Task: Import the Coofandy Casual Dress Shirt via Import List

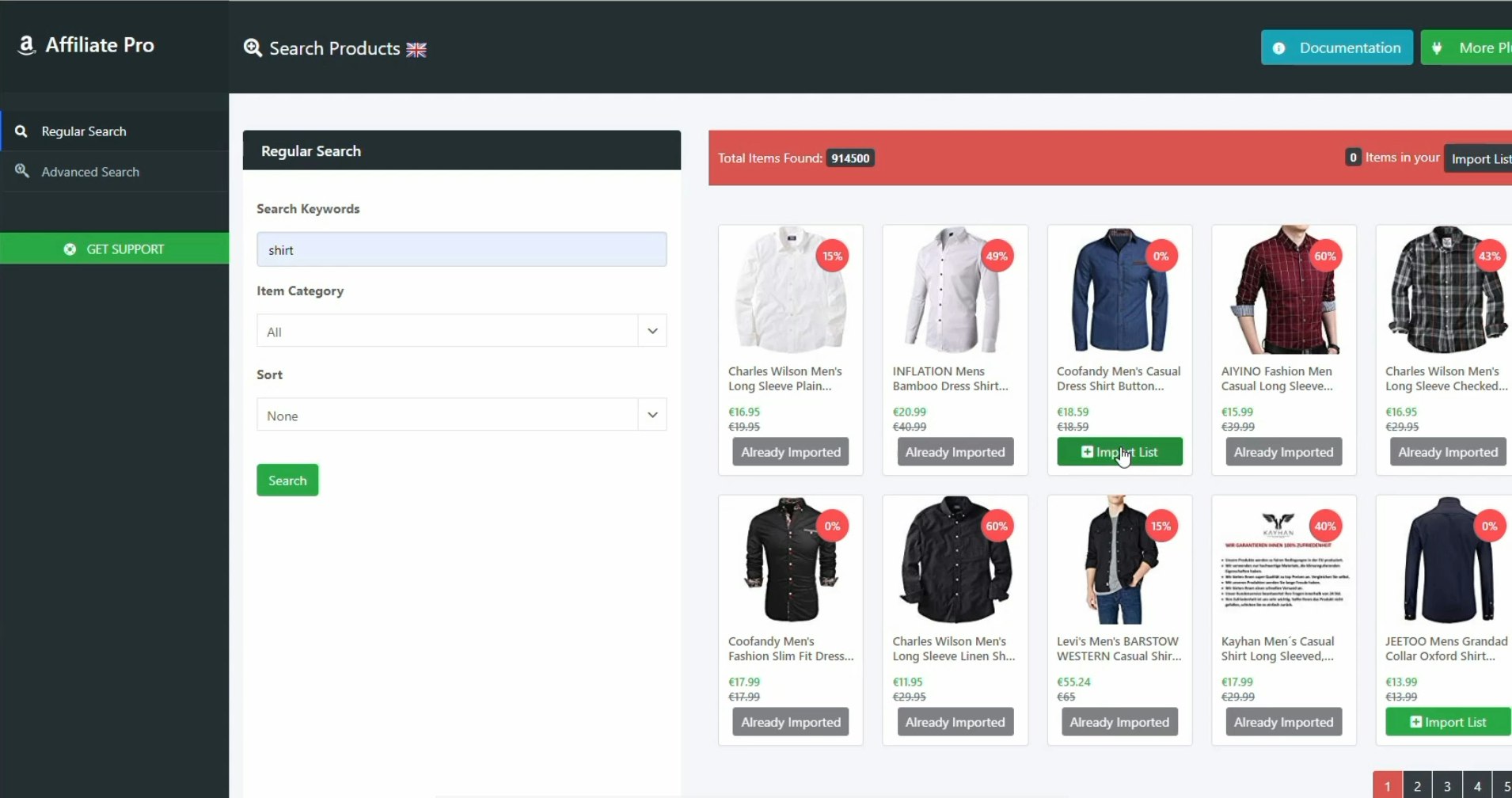Action: point(1119,451)
